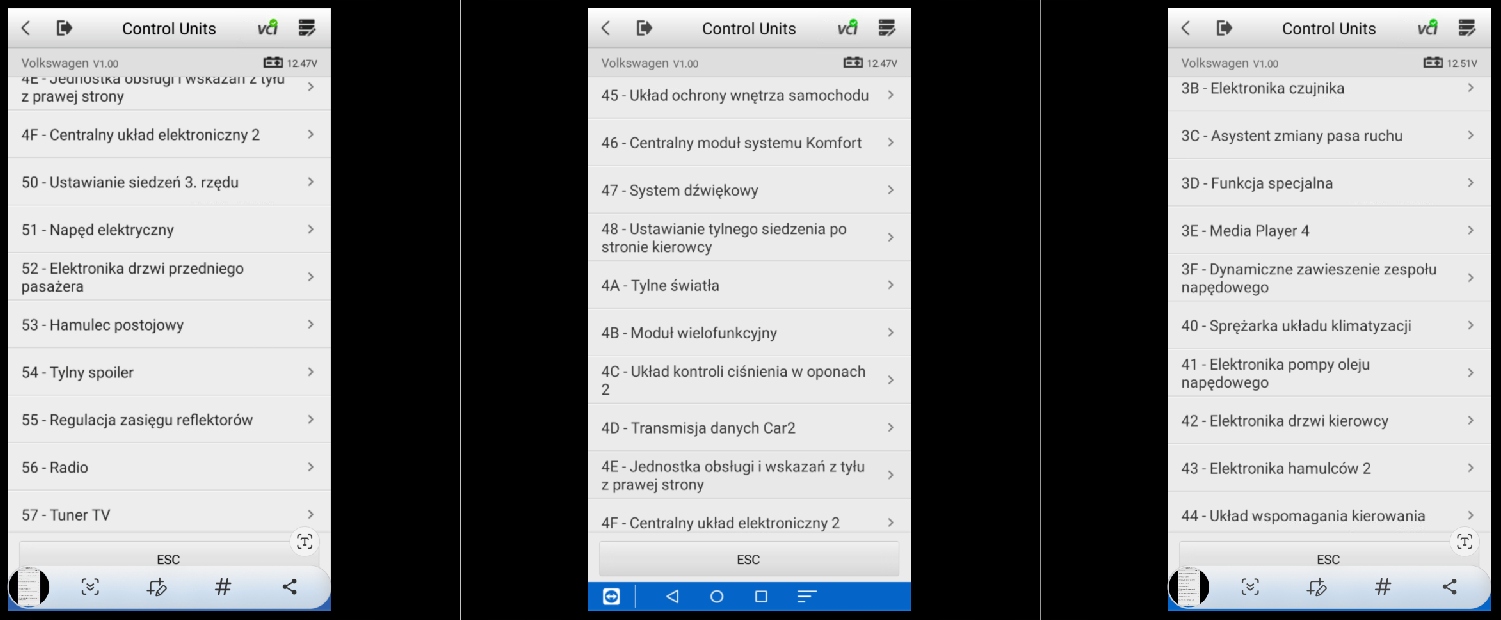Screen dimensions: 1501x620
Task: Expand chevron for 56 - Radio
Action: coord(311,467)
